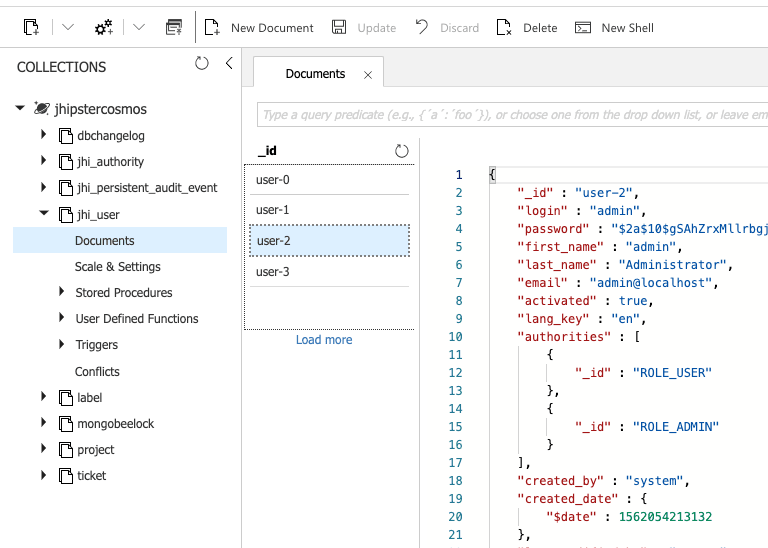The height and width of the screenshot is (548, 768).
Task: Click the Triggers label
Action: point(96,345)
